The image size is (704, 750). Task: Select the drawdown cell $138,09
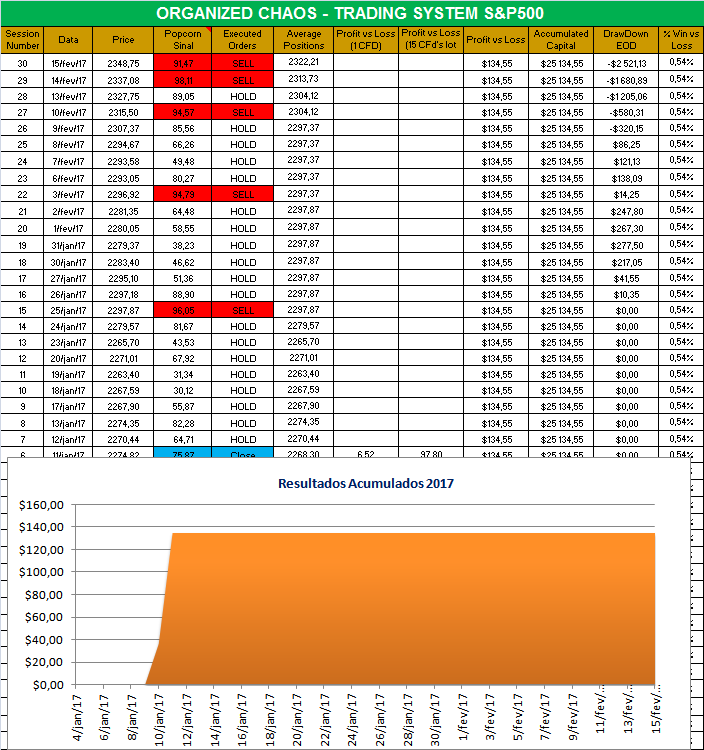(626, 178)
